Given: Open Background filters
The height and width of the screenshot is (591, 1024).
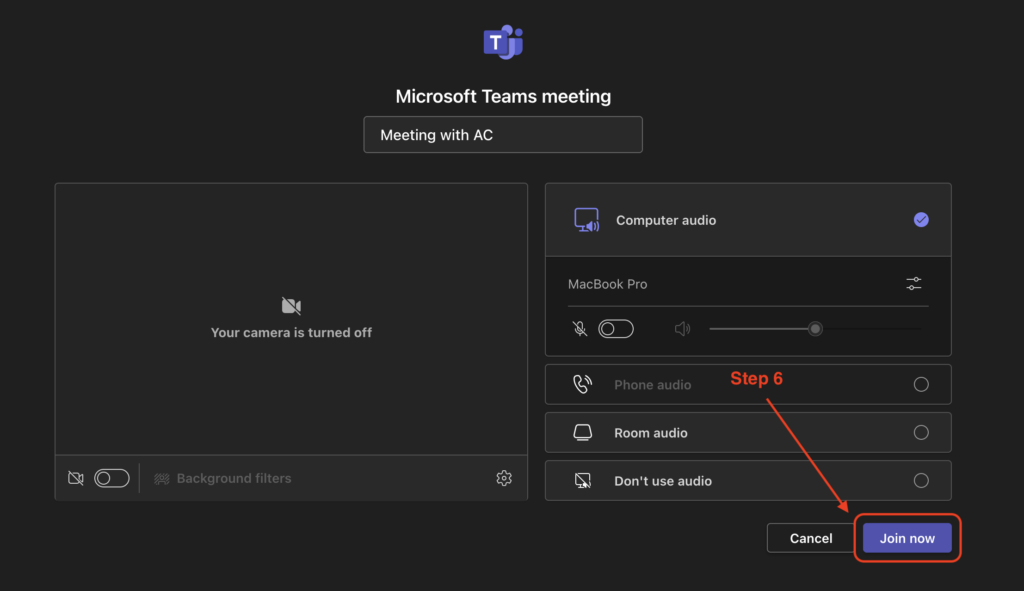Looking at the screenshot, I should pos(223,479).
